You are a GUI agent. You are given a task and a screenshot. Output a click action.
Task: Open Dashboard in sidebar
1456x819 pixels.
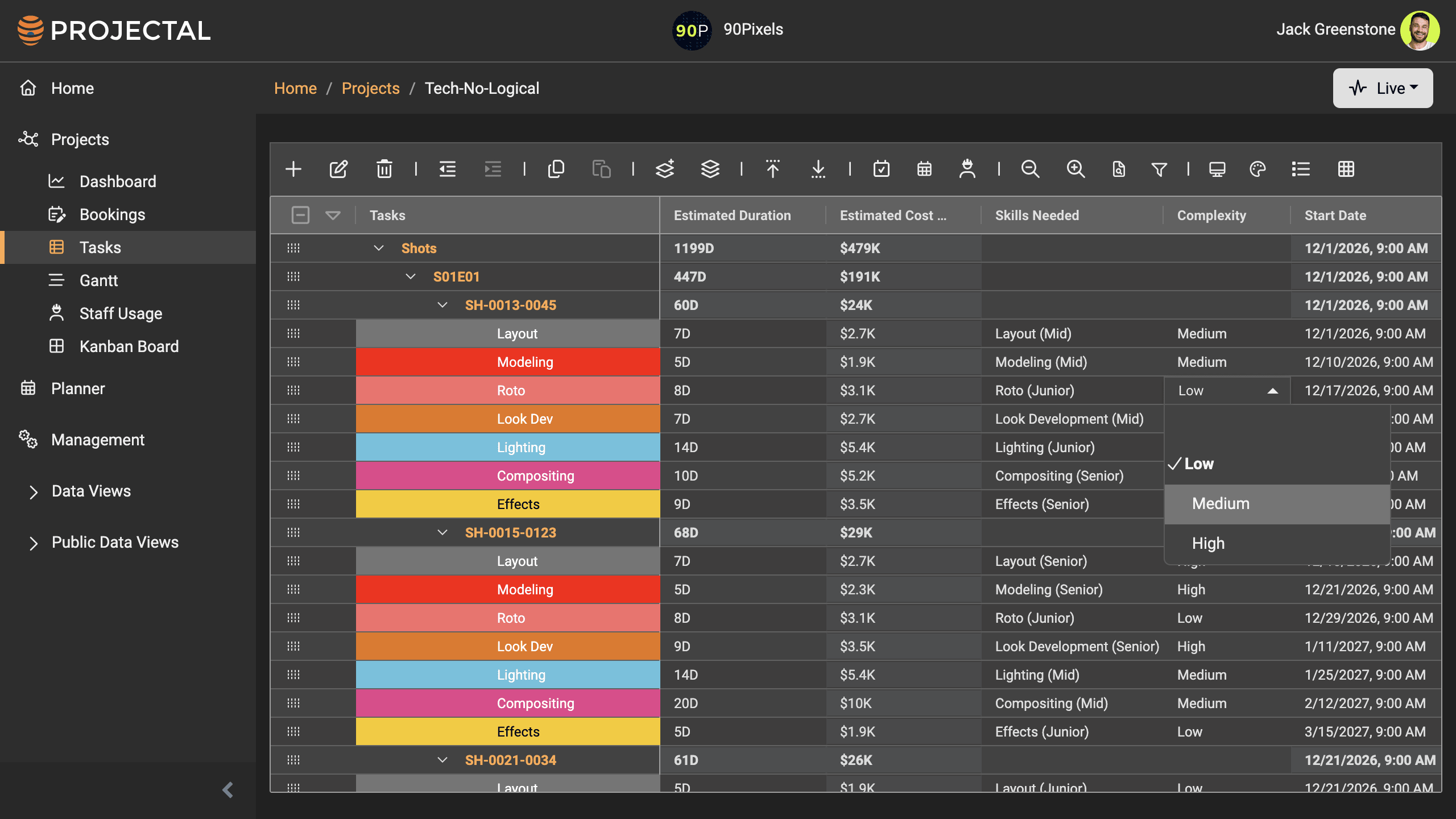pyautogui.click(x=117, y=181)
